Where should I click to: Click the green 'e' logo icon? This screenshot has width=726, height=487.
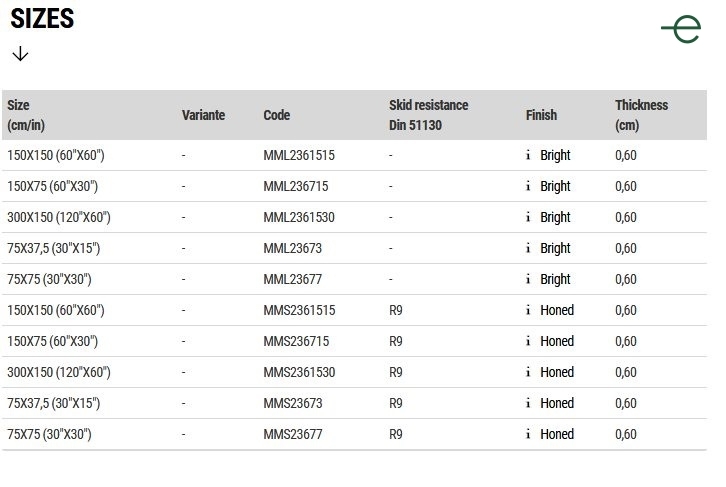681,29
